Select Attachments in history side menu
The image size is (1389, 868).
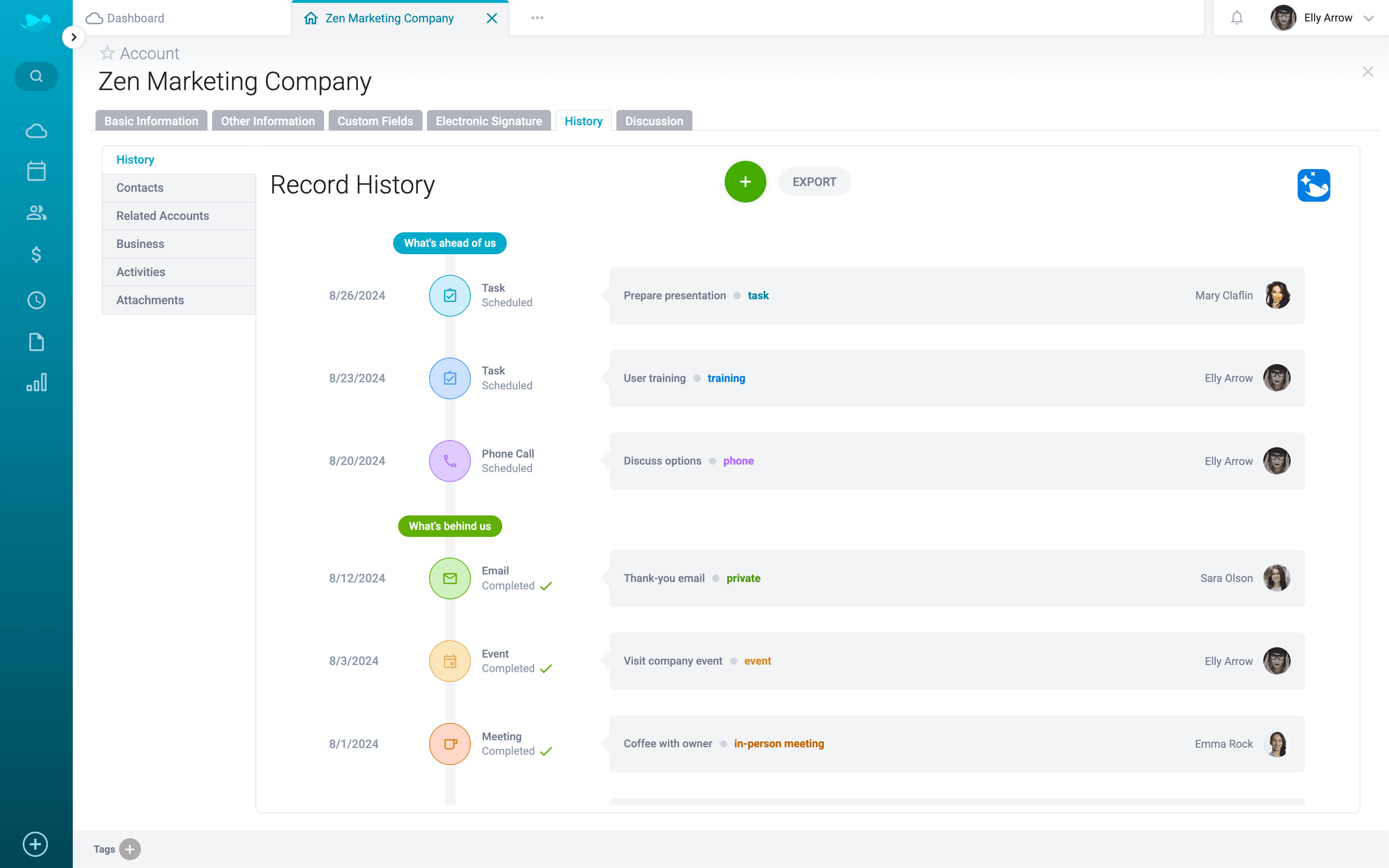tap(150, 300)
